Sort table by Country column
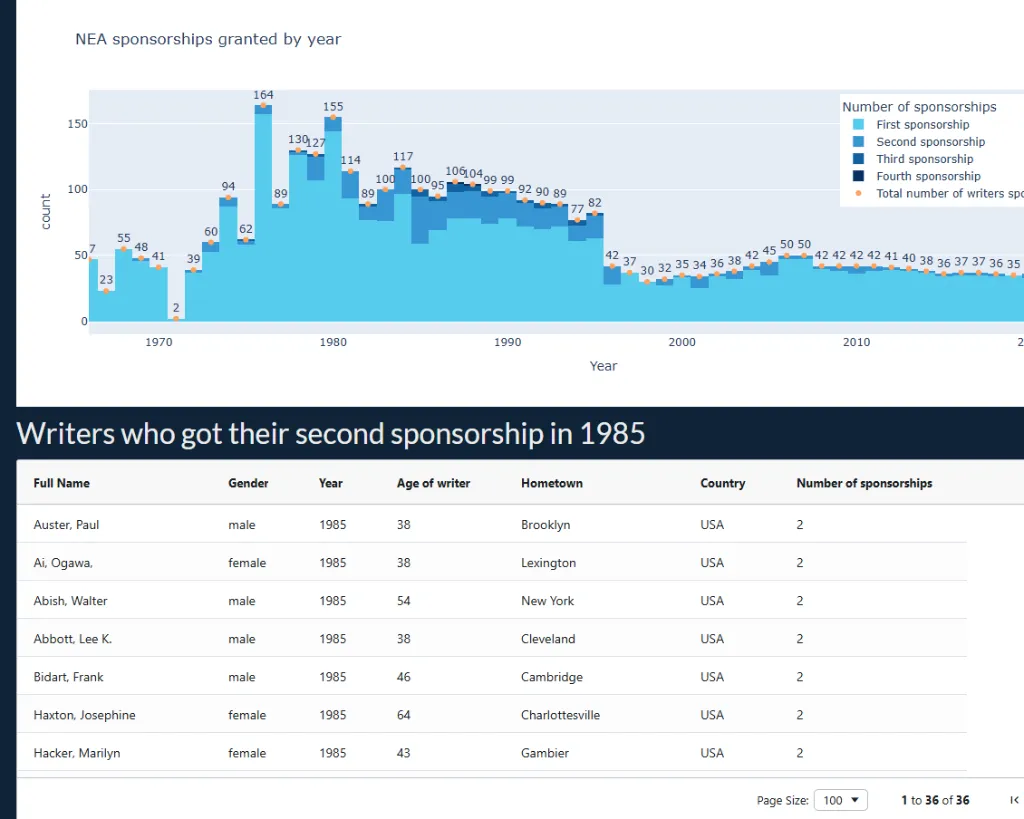This screenshot has width=1024, height=819. coord(723,483)
